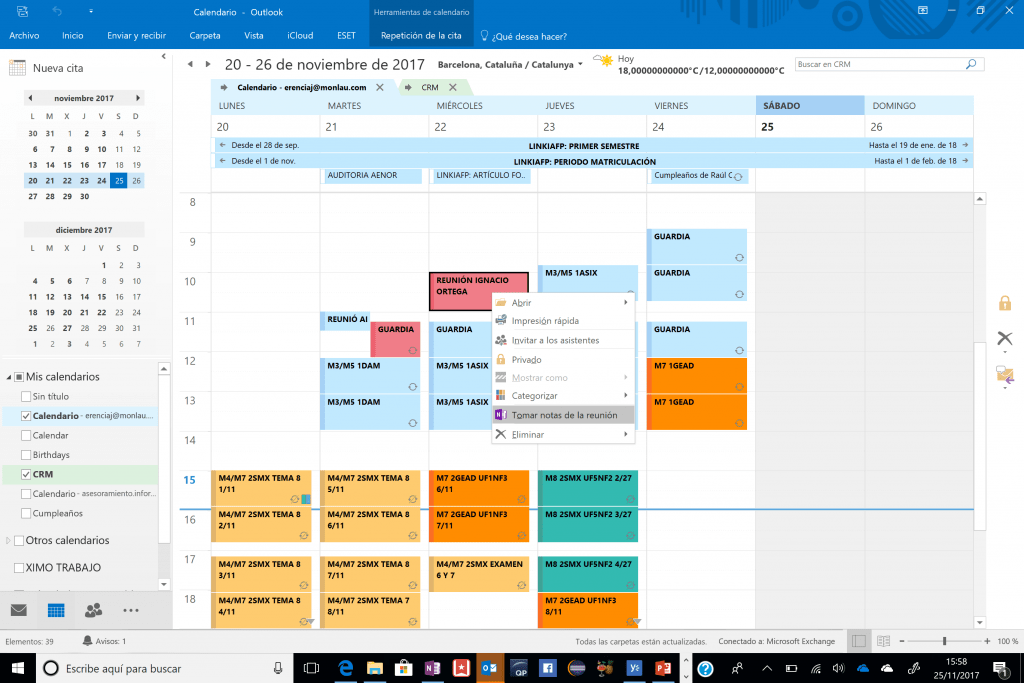Viewport: 1024px width, 683px height.
Task: Open the Windows Start menu
Action: click(18, 668)
